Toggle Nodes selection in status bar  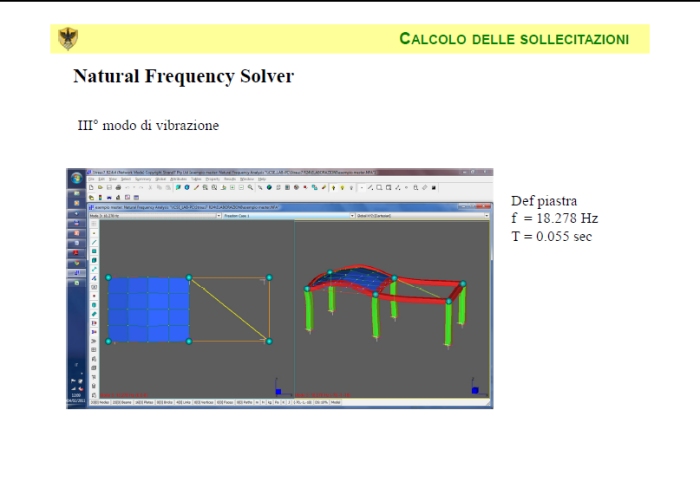(101, 403)
